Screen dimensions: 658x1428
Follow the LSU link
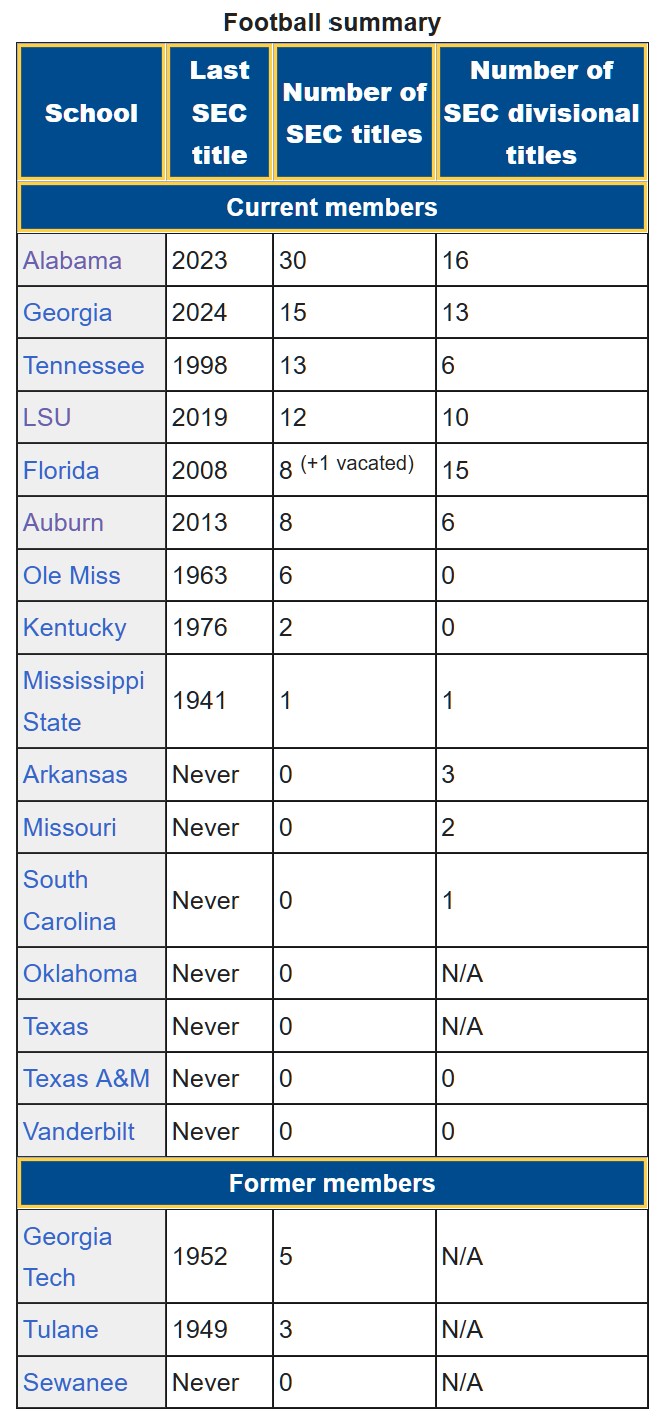pyautogui.click(x=47, y=418)
